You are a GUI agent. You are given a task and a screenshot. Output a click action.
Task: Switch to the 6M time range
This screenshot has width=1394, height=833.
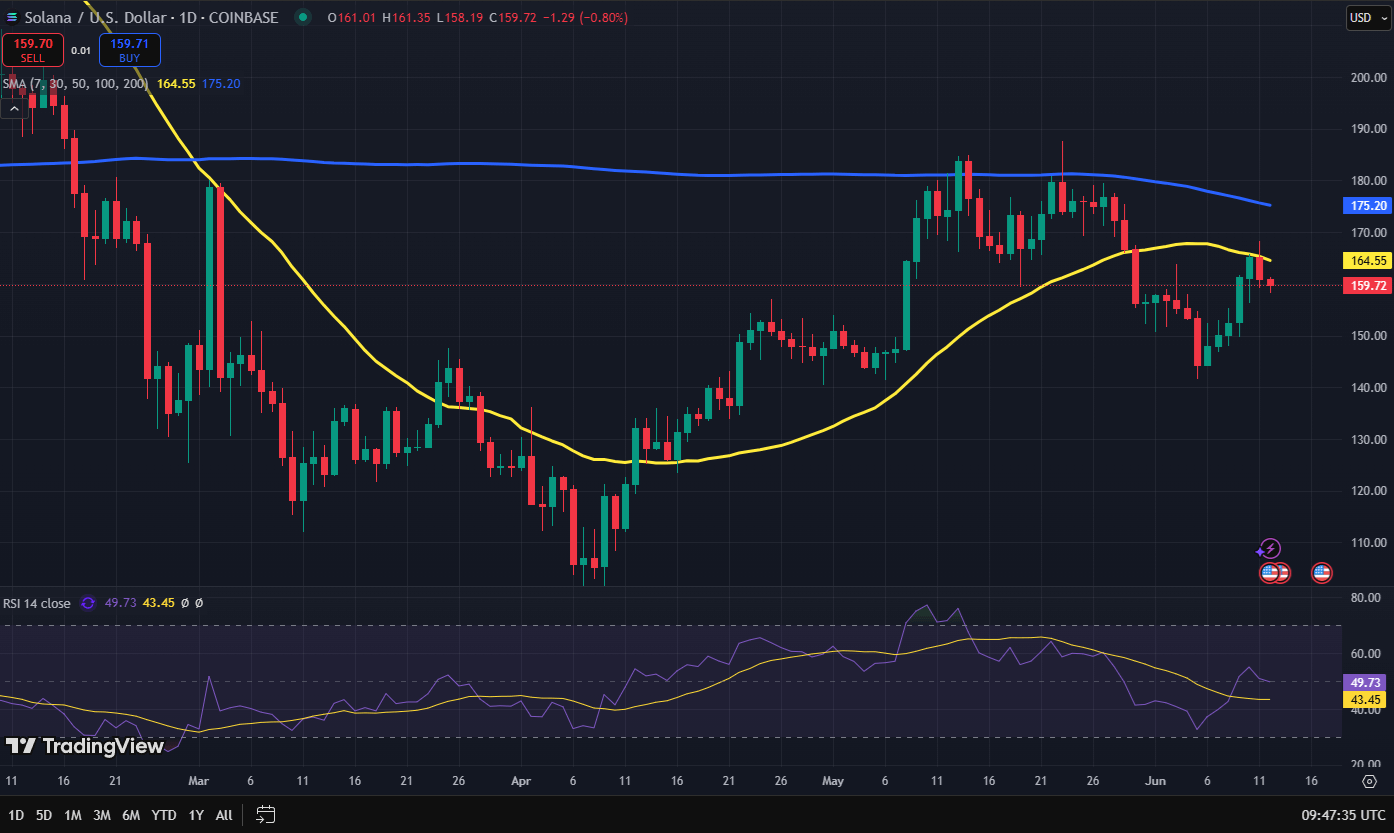coord(131,814)
